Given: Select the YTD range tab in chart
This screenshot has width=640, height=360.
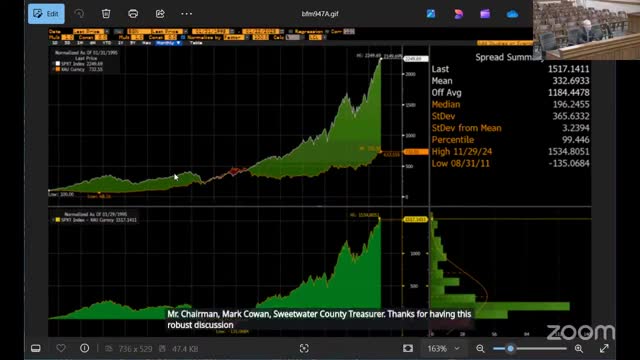Looking at the screenshot, I should coord(107,43).
